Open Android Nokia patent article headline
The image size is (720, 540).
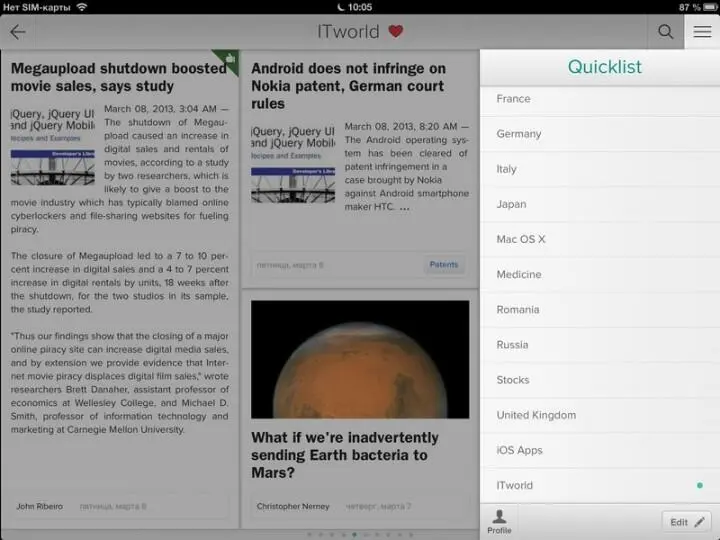pyautogui.click(x=348, y=86)
